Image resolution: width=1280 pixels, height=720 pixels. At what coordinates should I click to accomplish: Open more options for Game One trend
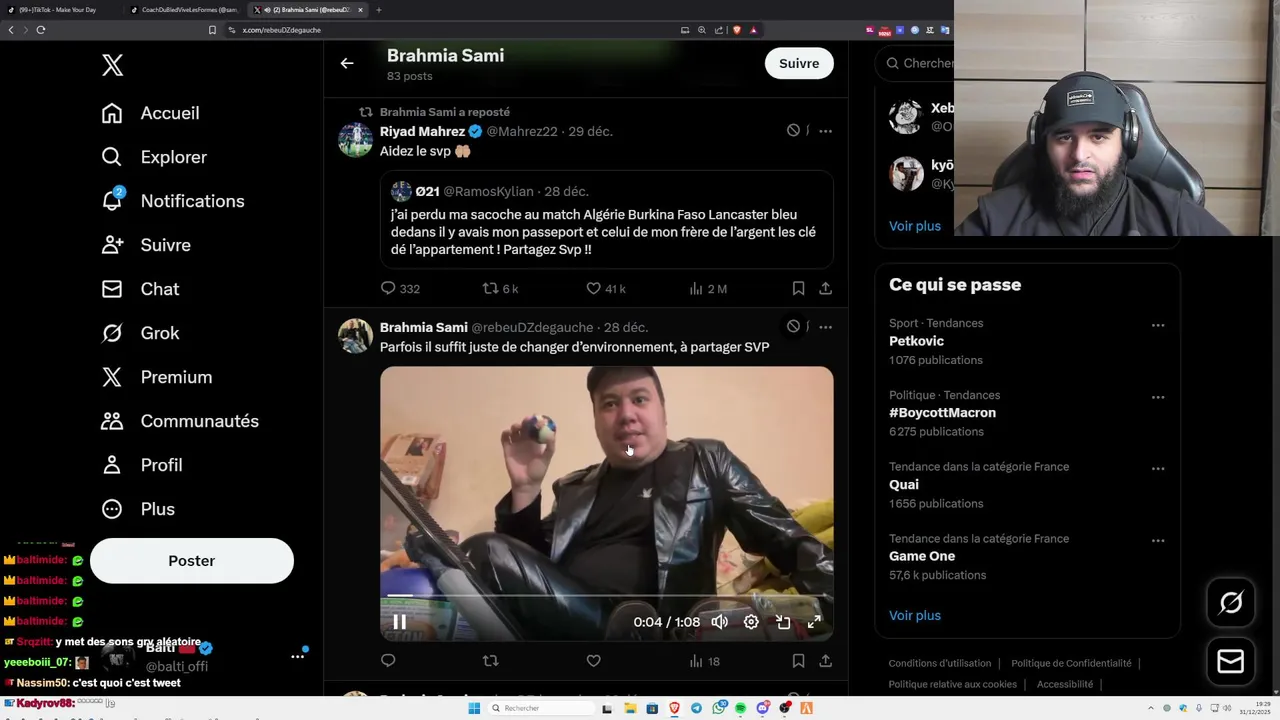(1158, 541)
